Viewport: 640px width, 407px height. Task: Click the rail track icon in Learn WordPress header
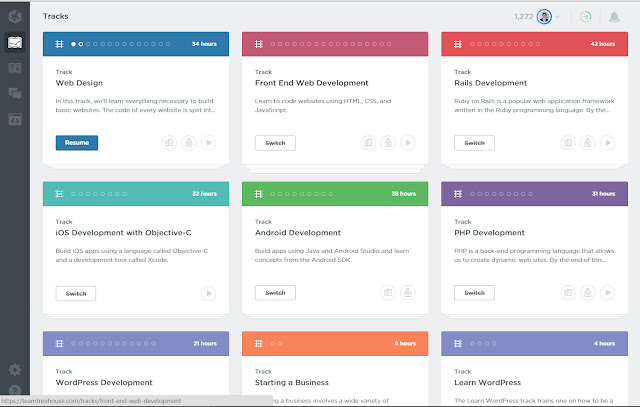458,344
